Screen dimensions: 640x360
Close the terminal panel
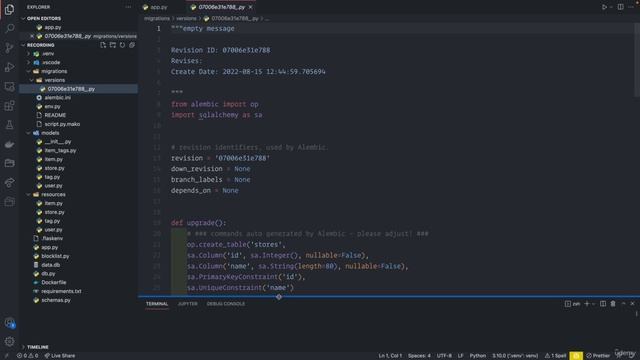pyautogui.click(x=632, y=304)
